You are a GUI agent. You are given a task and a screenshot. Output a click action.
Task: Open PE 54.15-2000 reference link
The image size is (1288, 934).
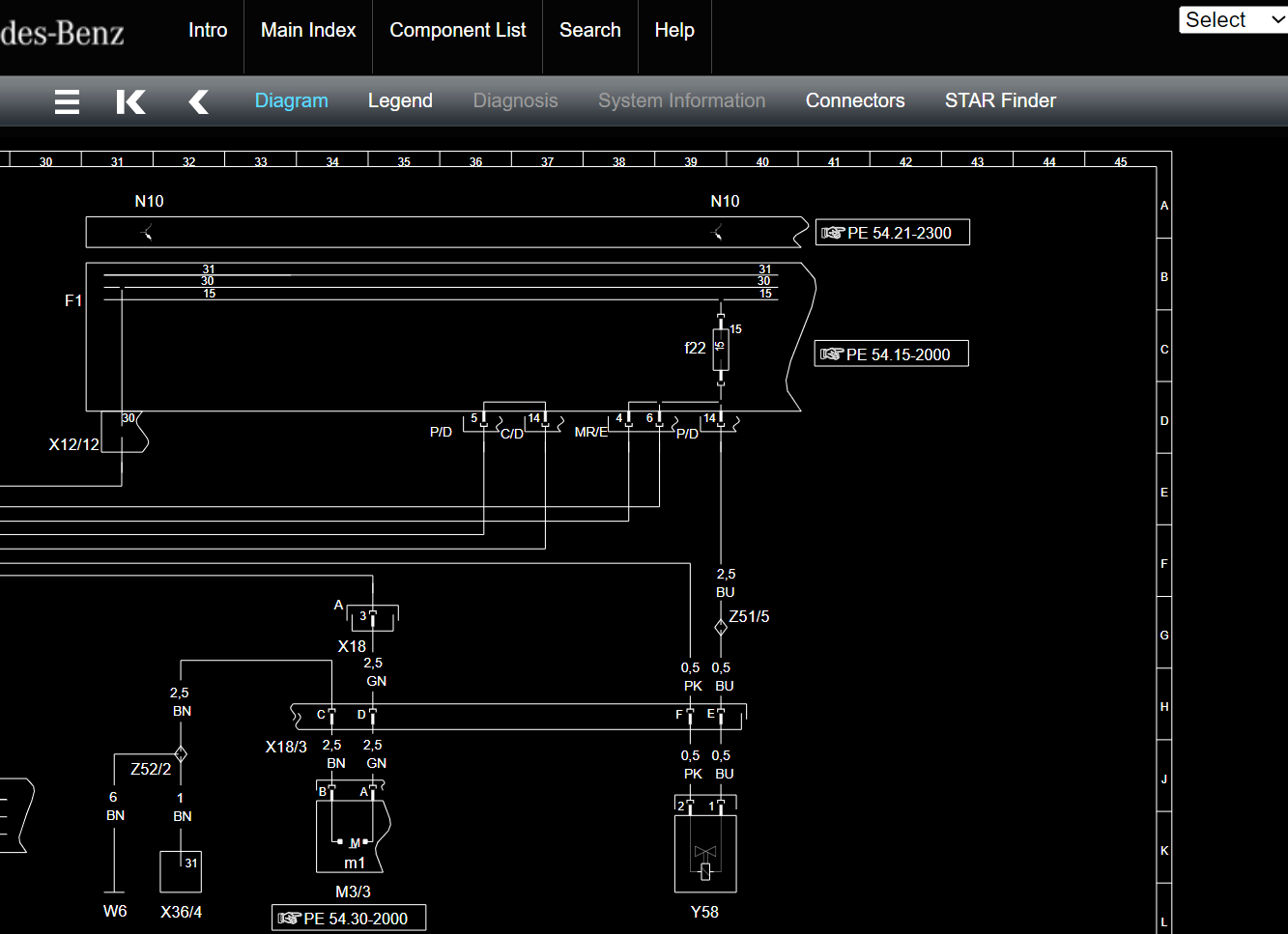tap(891, 354)
